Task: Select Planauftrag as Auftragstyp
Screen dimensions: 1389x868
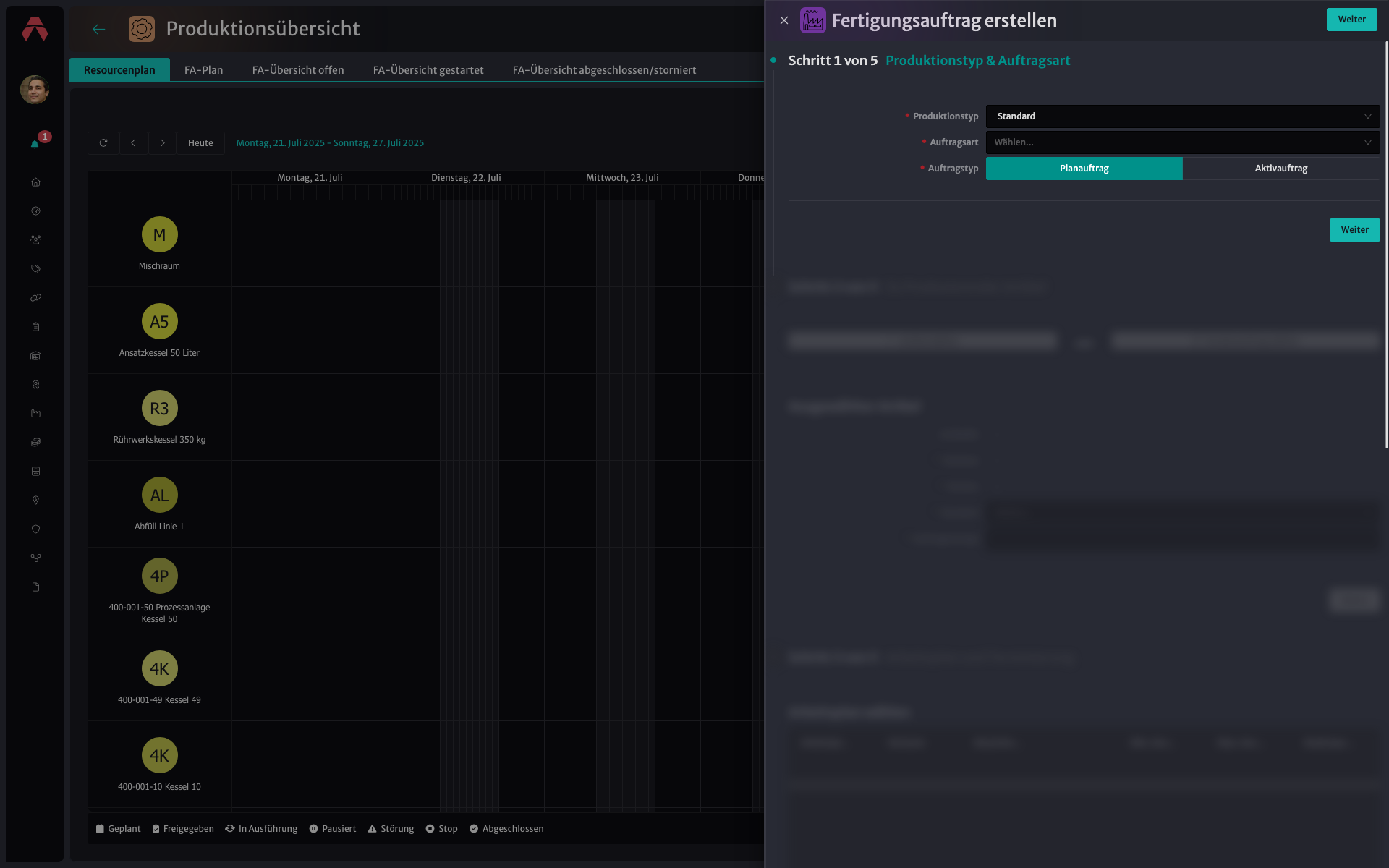Action: (1084, 169)
